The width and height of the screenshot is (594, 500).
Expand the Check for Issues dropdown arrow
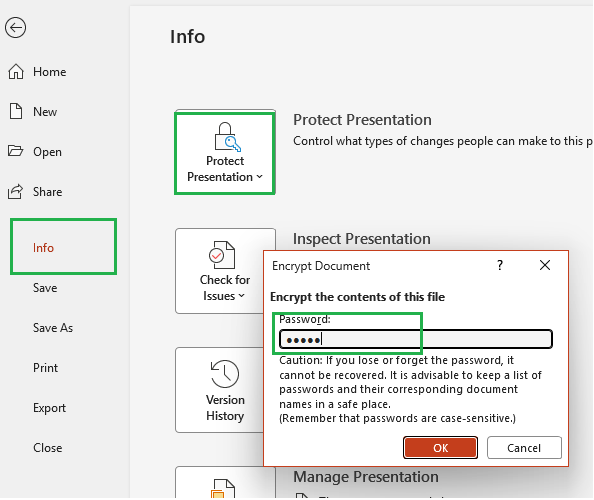click(242, 296)
